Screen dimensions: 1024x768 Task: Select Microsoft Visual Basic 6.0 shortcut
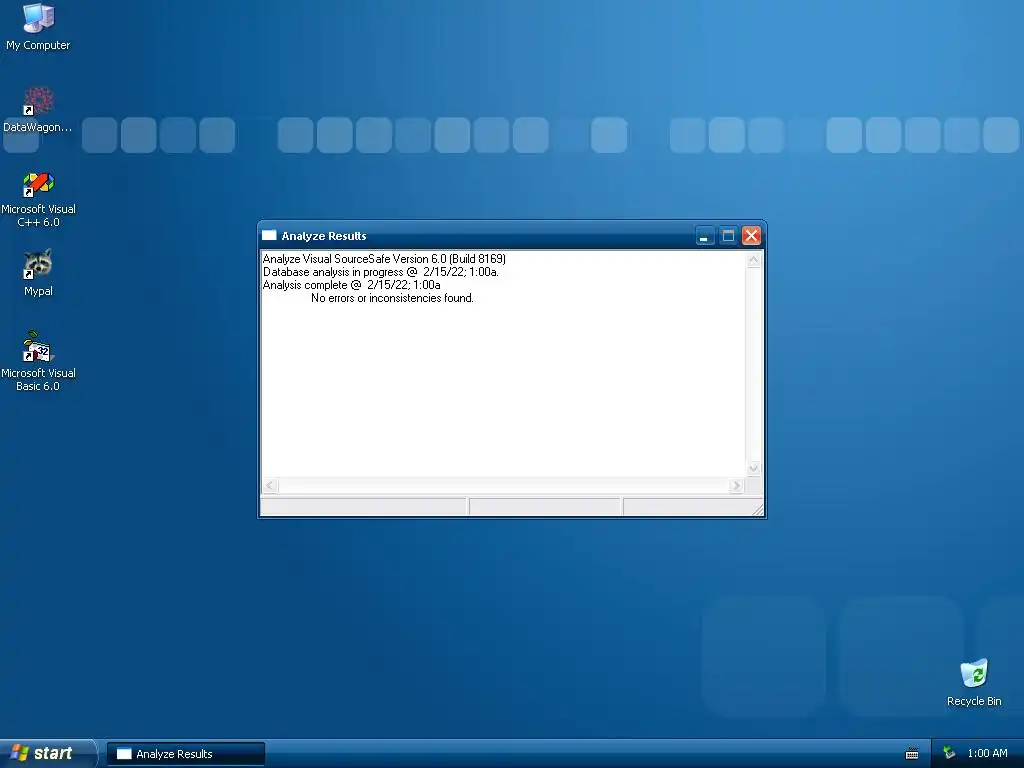pos(38,361)
